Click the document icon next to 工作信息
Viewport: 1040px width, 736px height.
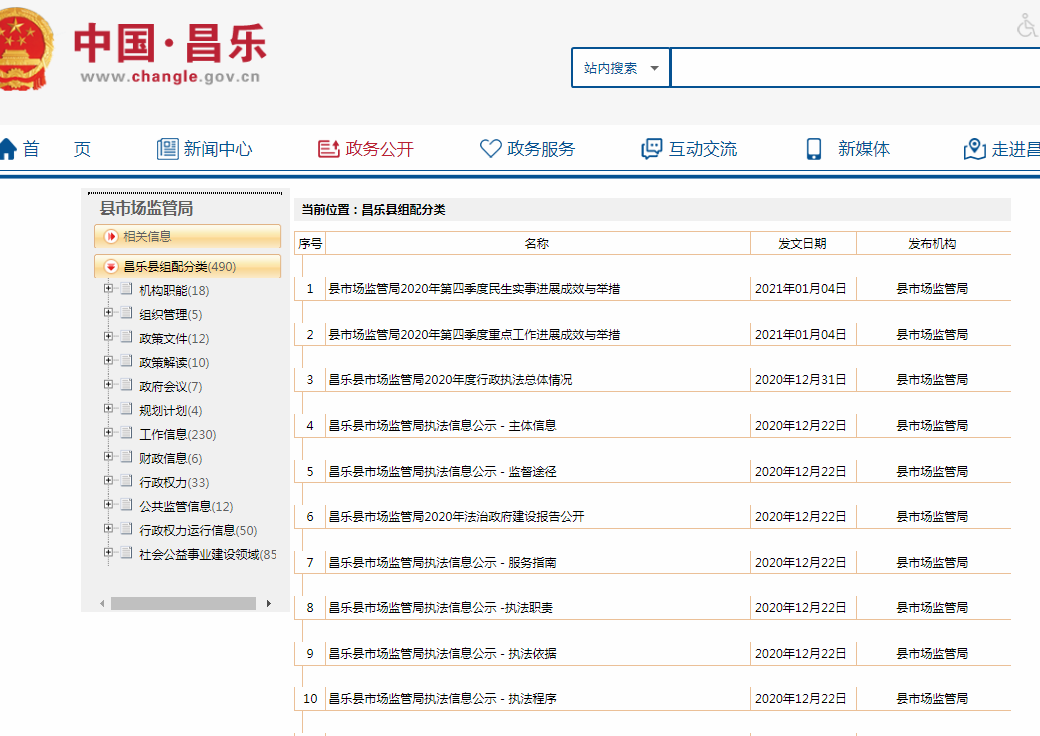[126, 434]
